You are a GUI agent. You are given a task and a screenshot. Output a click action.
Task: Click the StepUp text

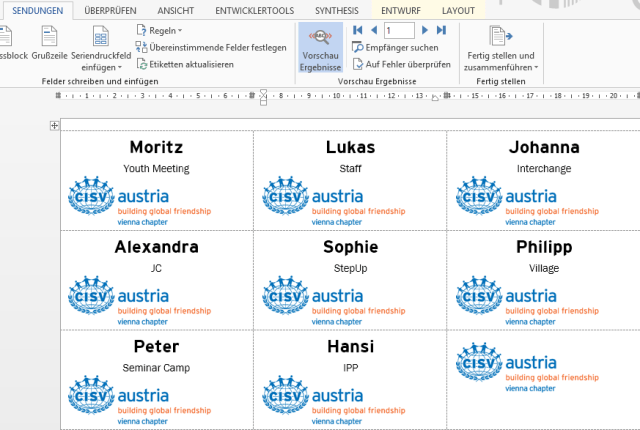[x=351, y=268]
